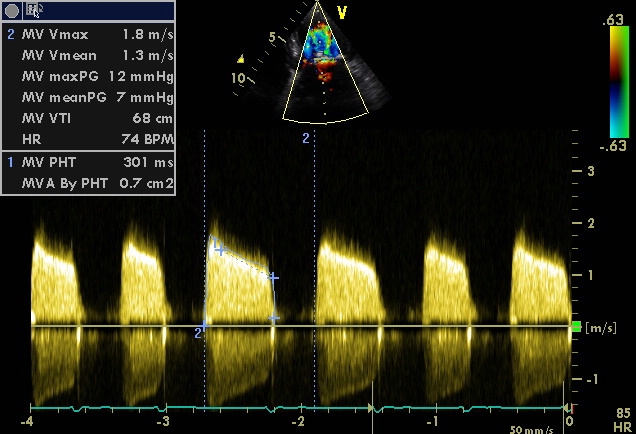Select the caliper cross at end of PHT slope
The image size is (636, 434).
[273, 277]
